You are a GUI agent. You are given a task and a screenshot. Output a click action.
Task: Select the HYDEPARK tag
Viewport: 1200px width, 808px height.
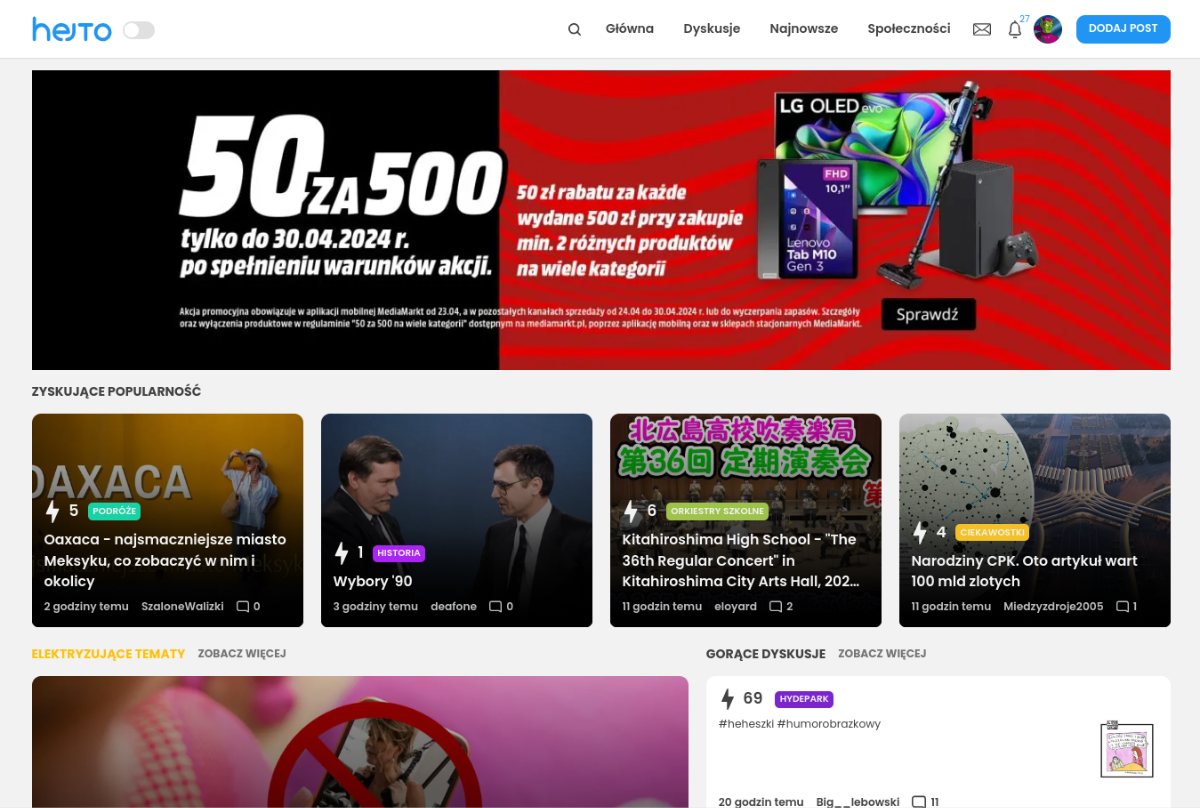[804, 699]
